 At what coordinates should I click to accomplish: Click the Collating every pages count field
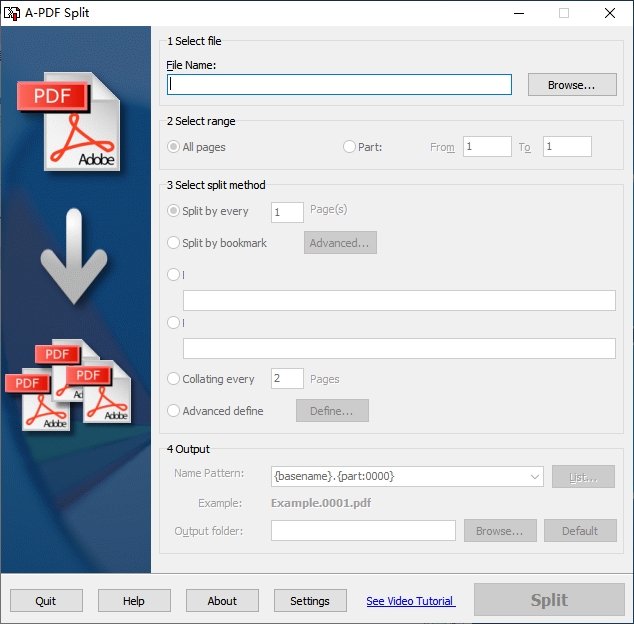(x=287, y=379)
